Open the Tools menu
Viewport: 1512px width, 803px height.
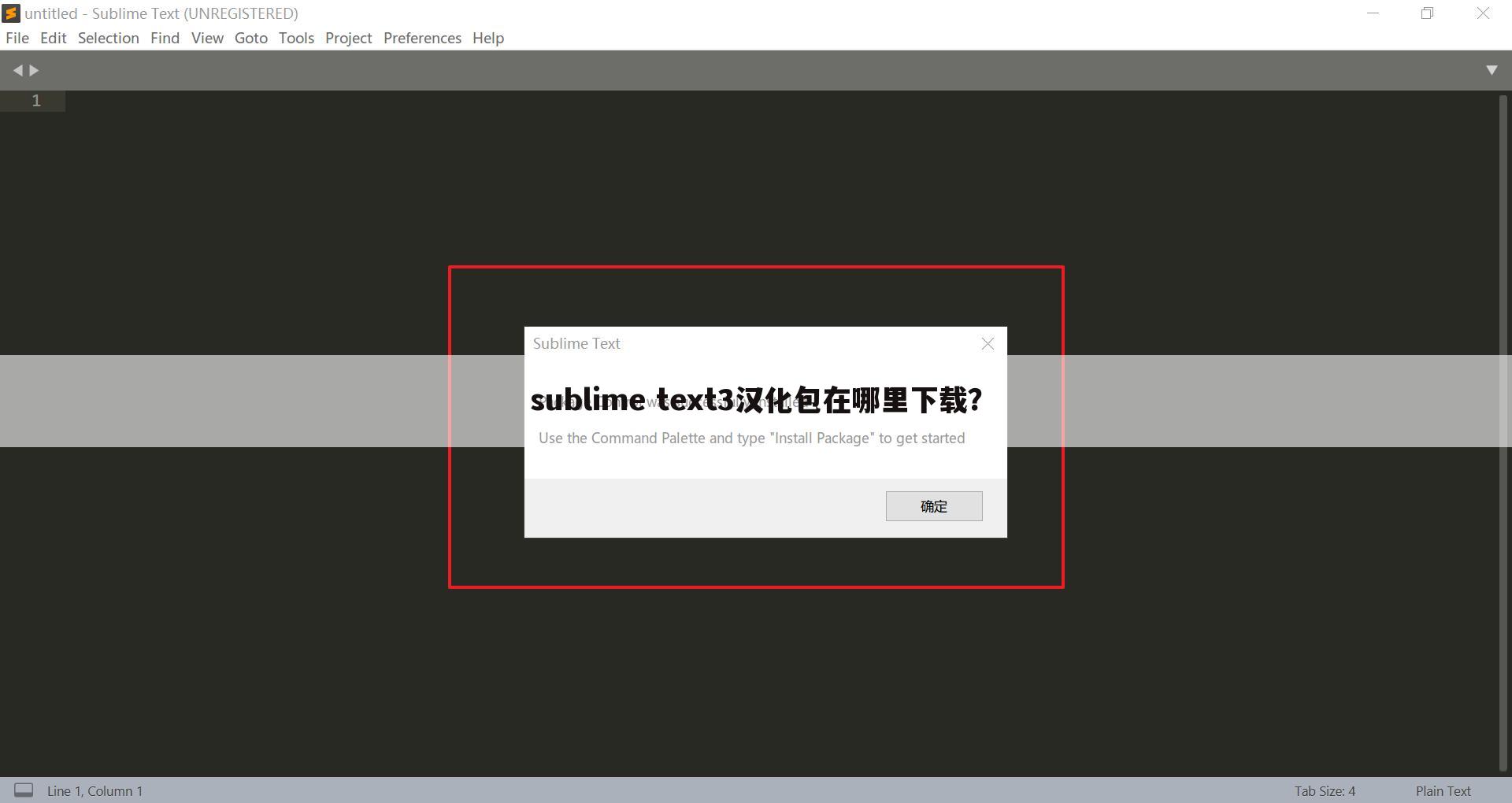[x=296, y=38]
